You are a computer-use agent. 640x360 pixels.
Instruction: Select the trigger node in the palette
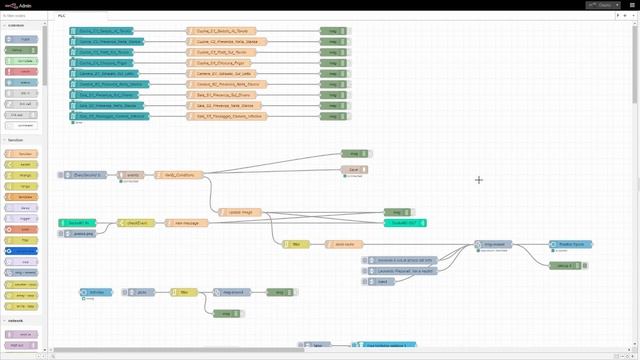click(x=22, y=219)
